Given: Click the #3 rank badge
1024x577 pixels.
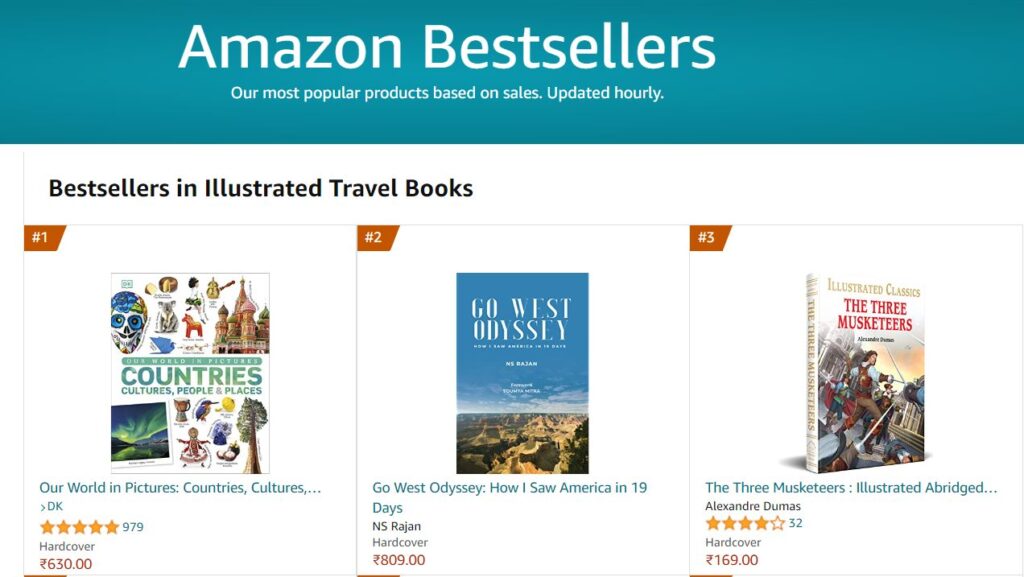Looking at the screenshot, I should coord(708,238).
